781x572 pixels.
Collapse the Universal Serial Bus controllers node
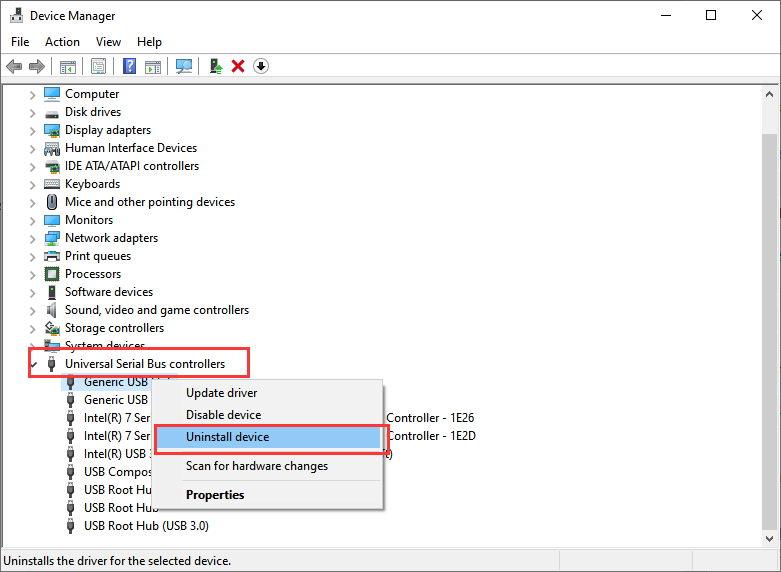(33, 365)
